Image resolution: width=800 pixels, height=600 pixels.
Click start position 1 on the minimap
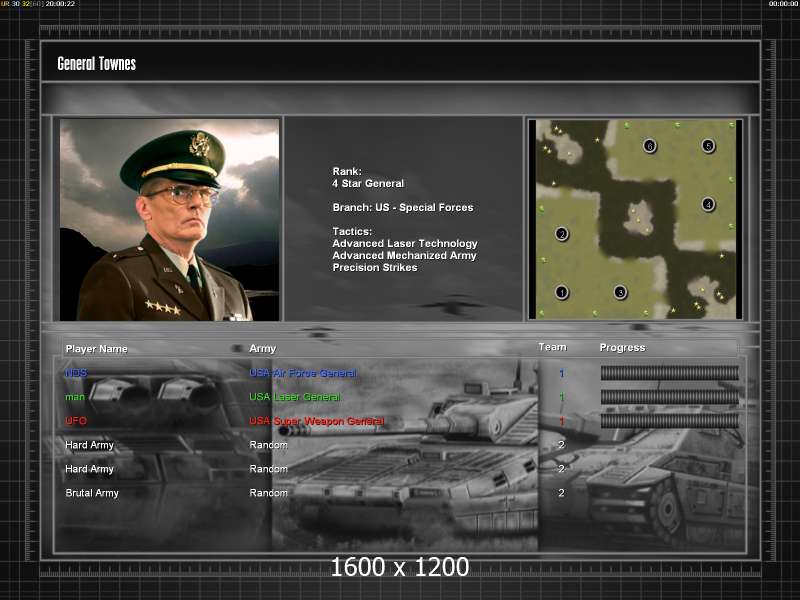562,292
